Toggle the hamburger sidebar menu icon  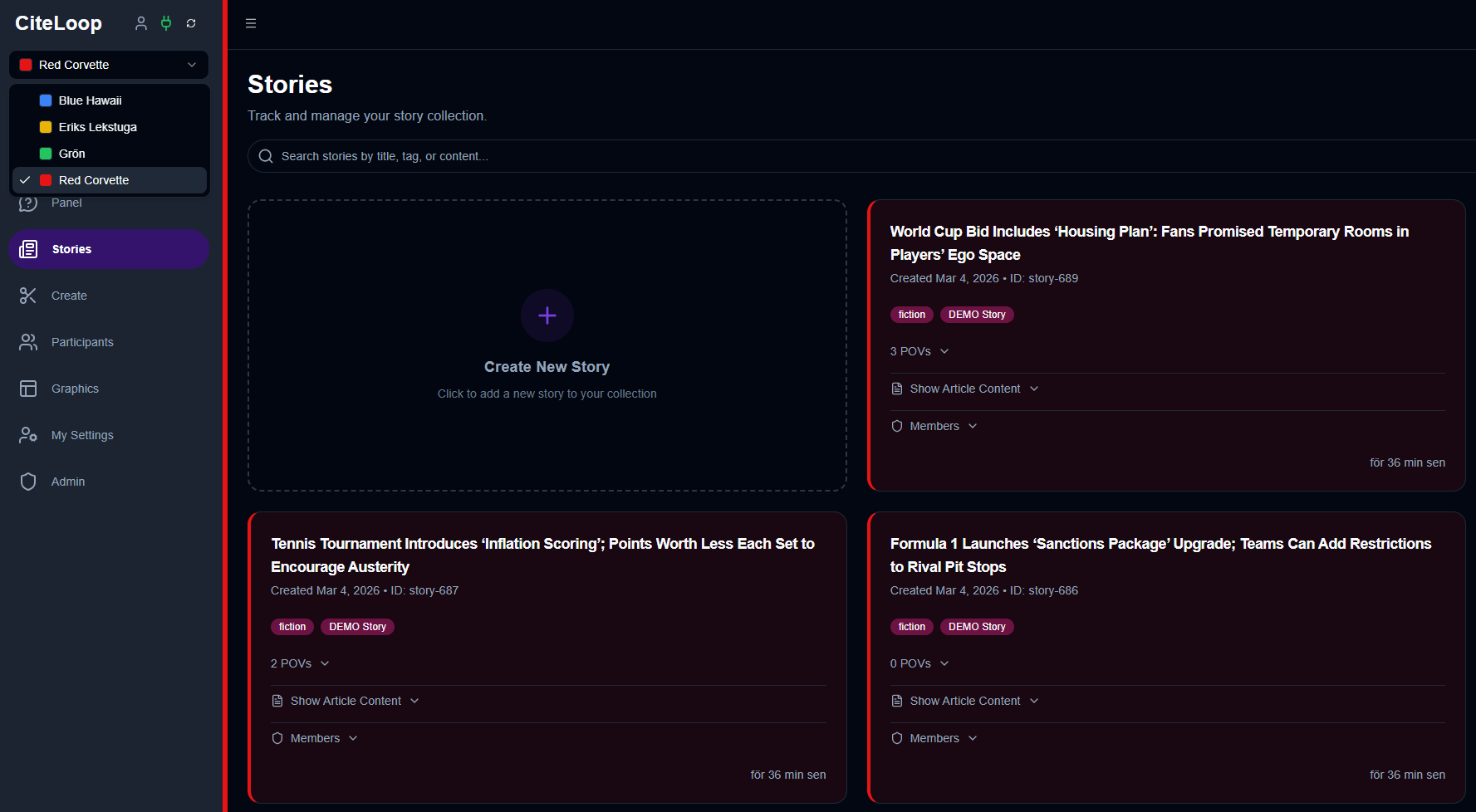coord(251,23)
